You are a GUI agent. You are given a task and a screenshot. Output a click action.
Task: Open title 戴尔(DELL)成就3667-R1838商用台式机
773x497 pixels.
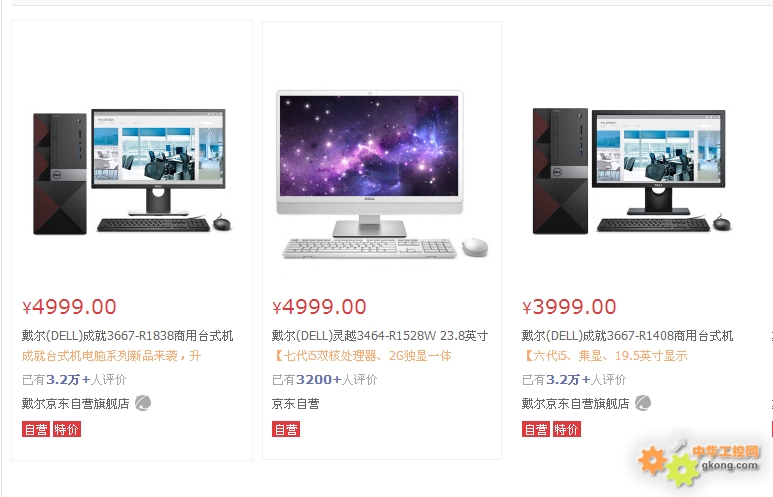pos(127,336)
